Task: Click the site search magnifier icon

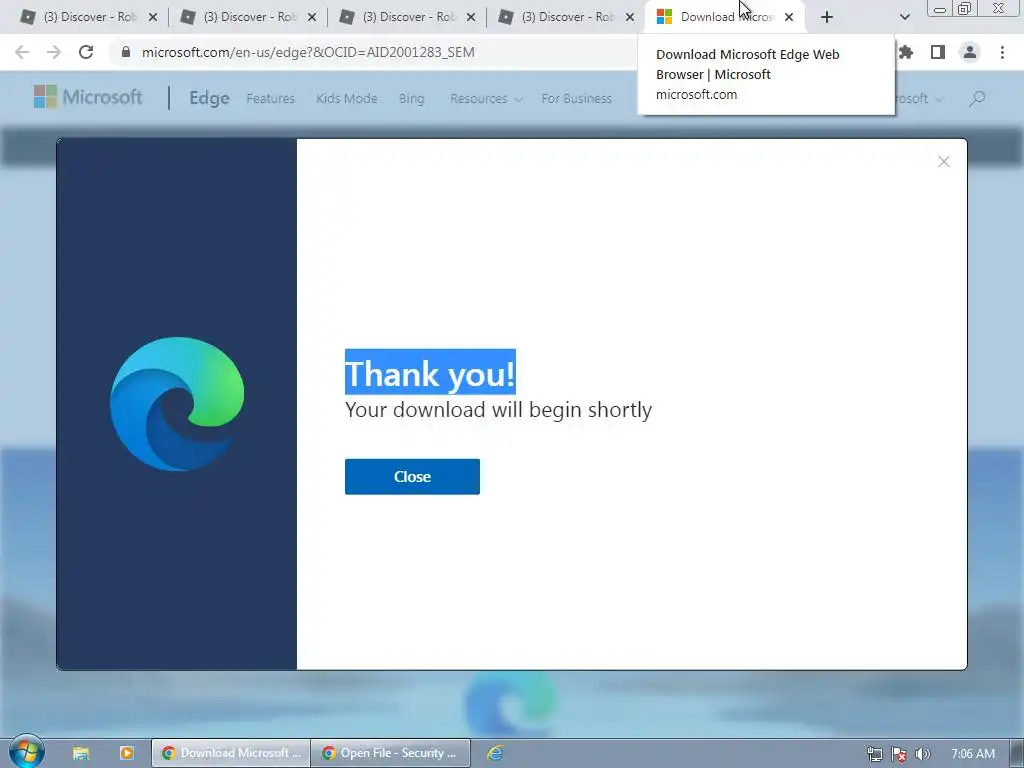Action: click(x=977, y=99)
